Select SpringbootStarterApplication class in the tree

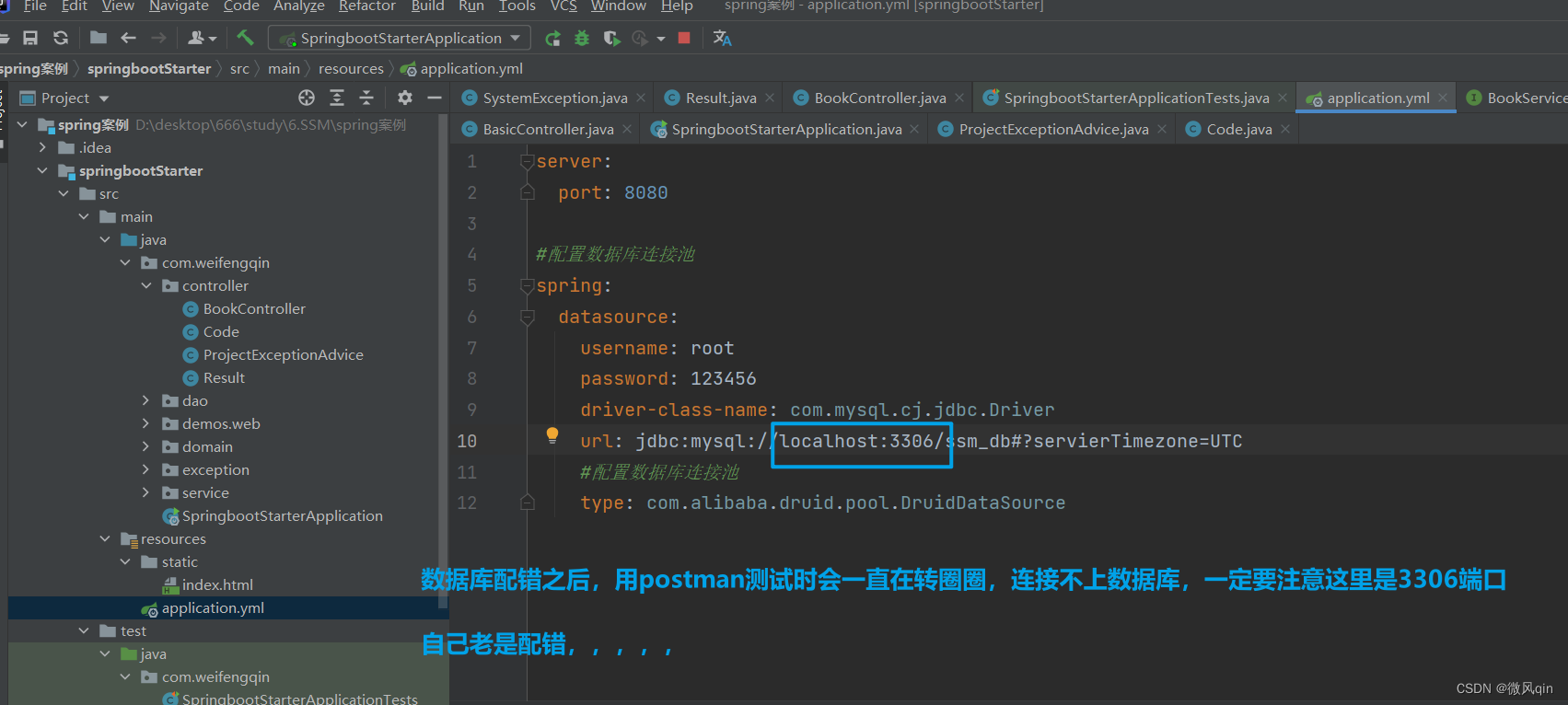[282, 515]
